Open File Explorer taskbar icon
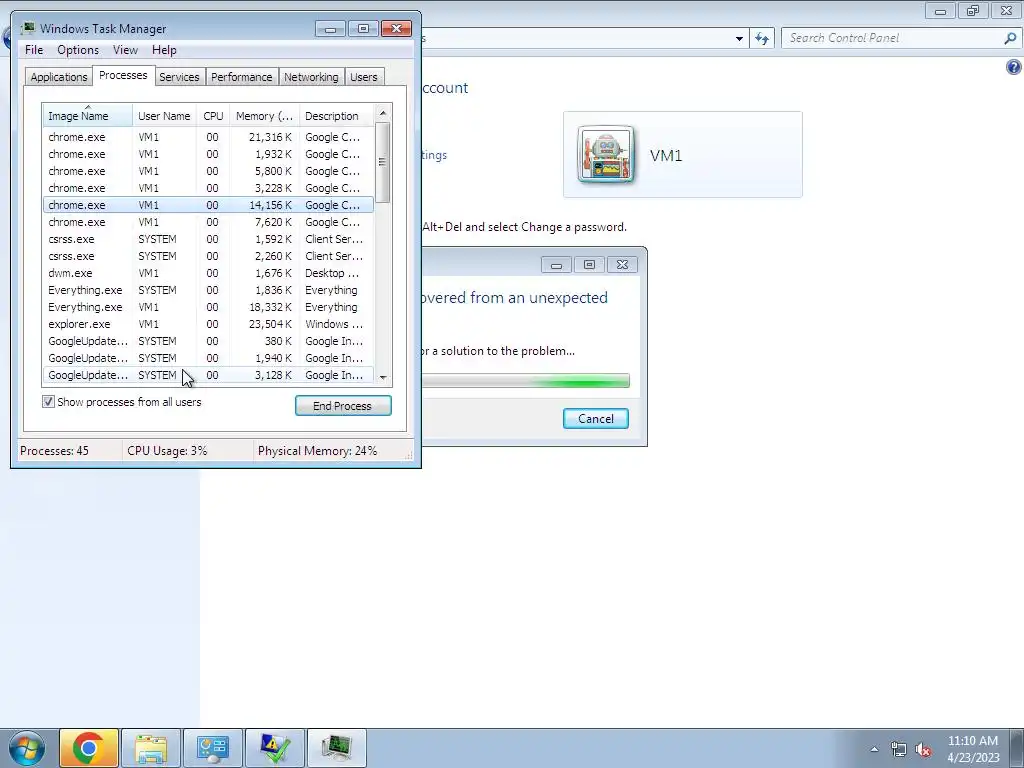The height and width of the screenshot is (768, 1024). click(151, 748)
